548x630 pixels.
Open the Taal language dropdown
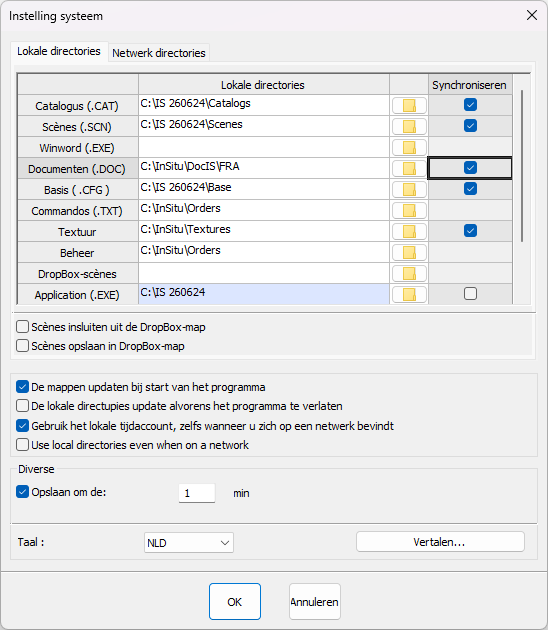click(189, 543)
